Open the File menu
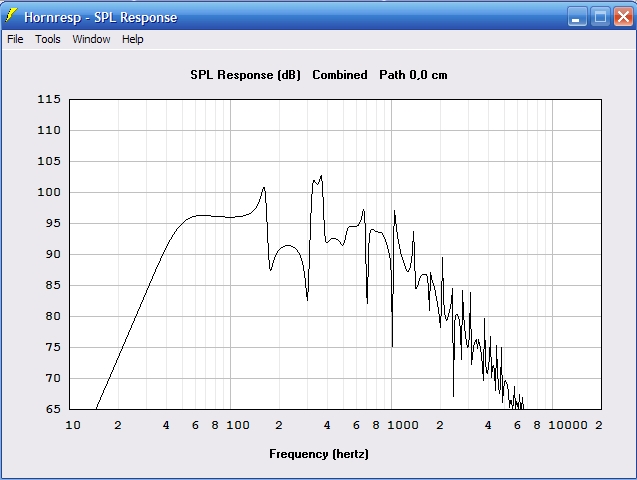The height and width of the screenshot is (480, 637). (x=15, y=39)
